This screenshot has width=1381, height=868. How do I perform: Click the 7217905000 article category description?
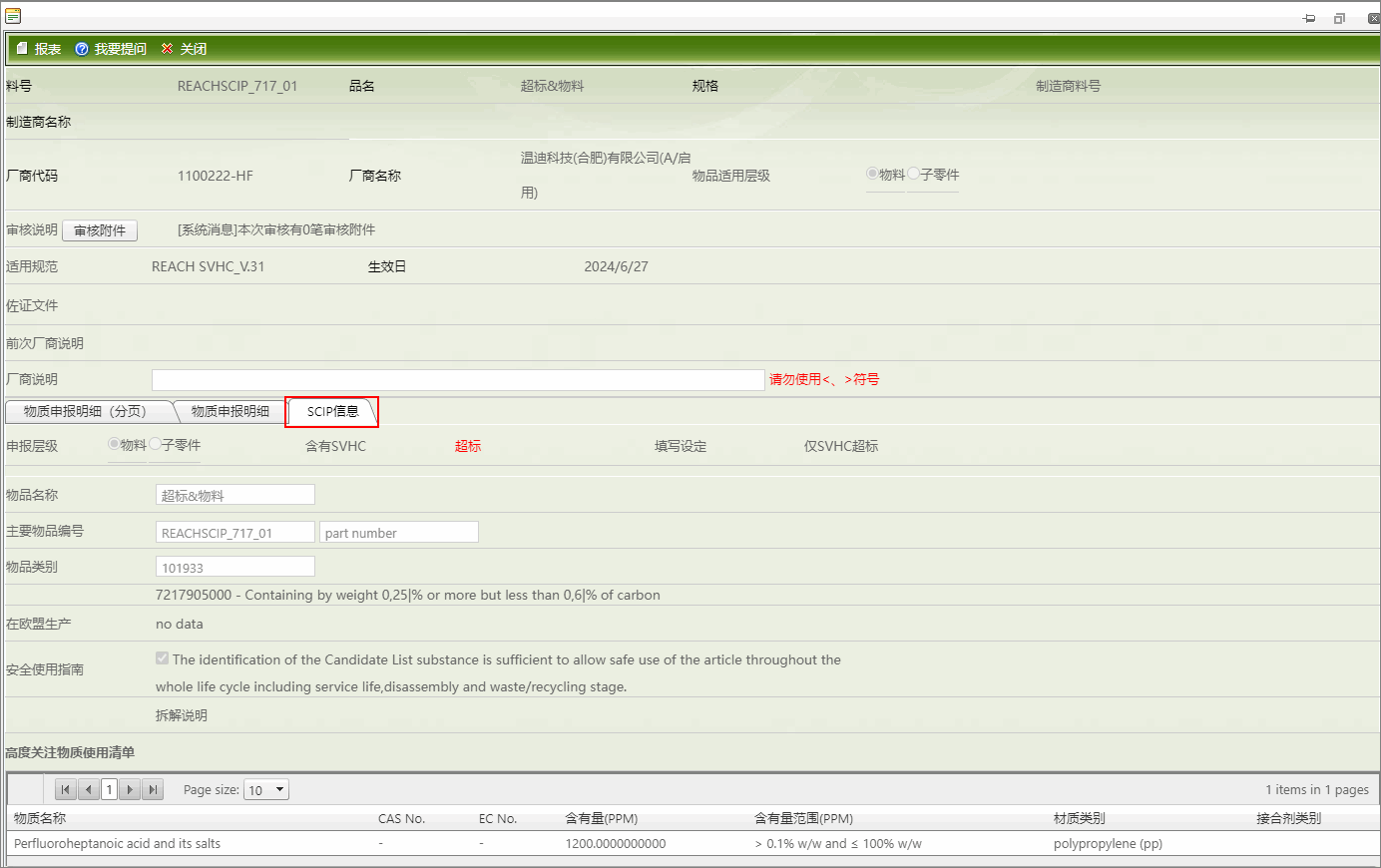click(408, 595)
